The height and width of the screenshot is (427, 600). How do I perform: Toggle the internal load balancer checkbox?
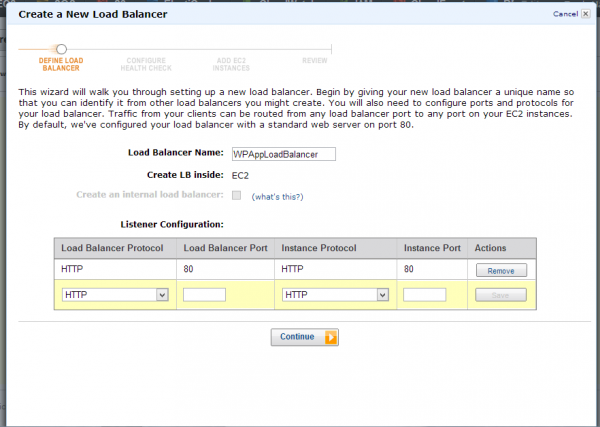(x=236, y=195)
